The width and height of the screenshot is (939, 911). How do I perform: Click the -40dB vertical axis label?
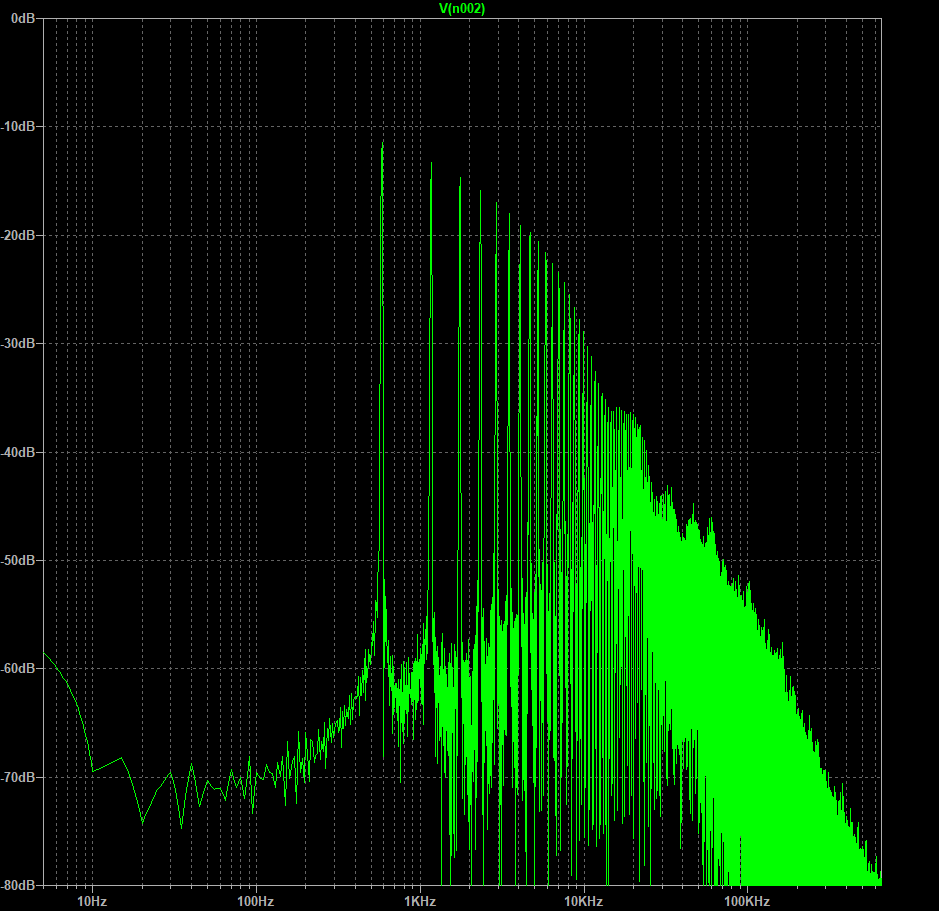(x=19, y=452)
